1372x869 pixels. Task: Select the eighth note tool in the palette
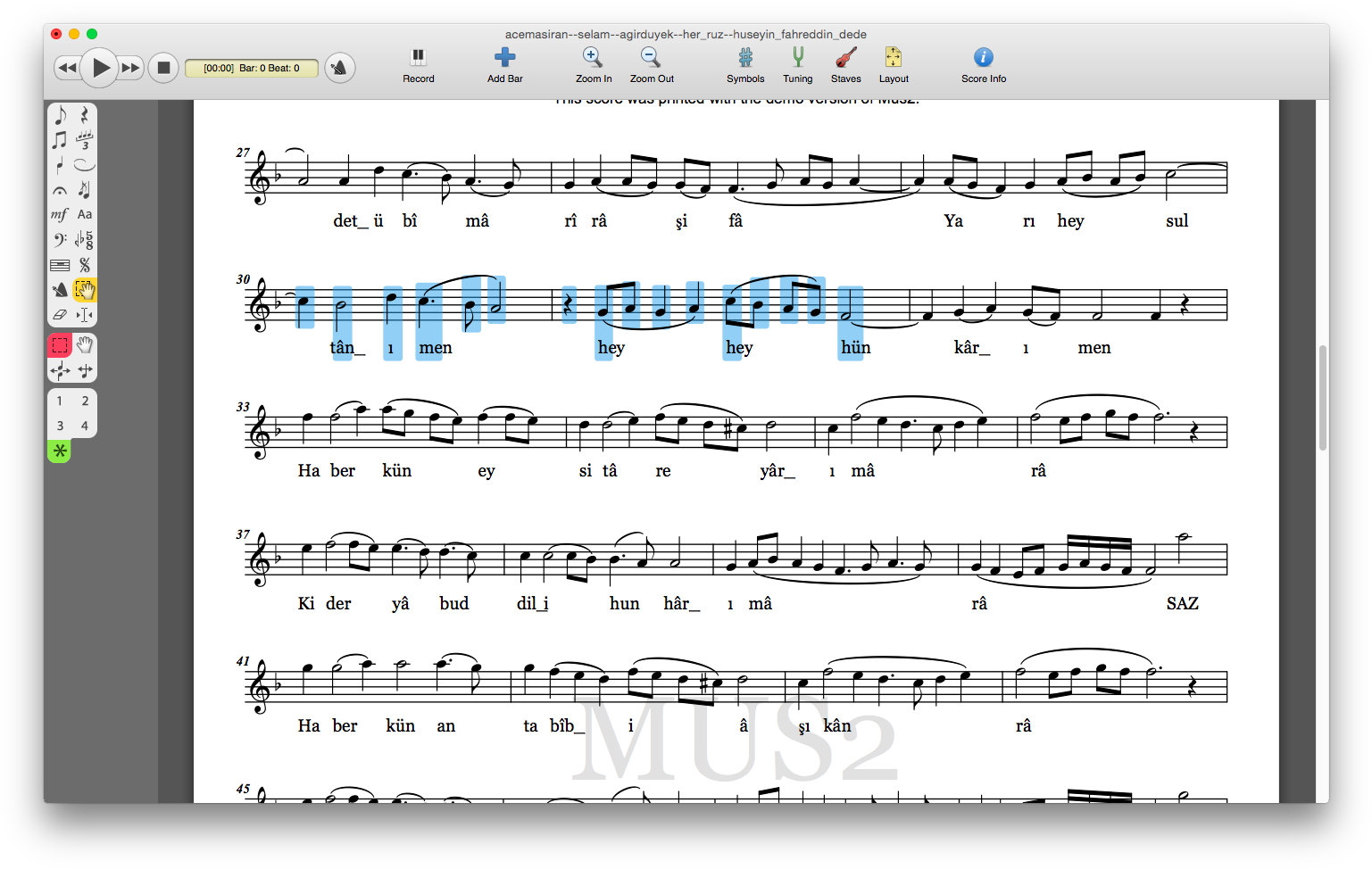point(60,115)
